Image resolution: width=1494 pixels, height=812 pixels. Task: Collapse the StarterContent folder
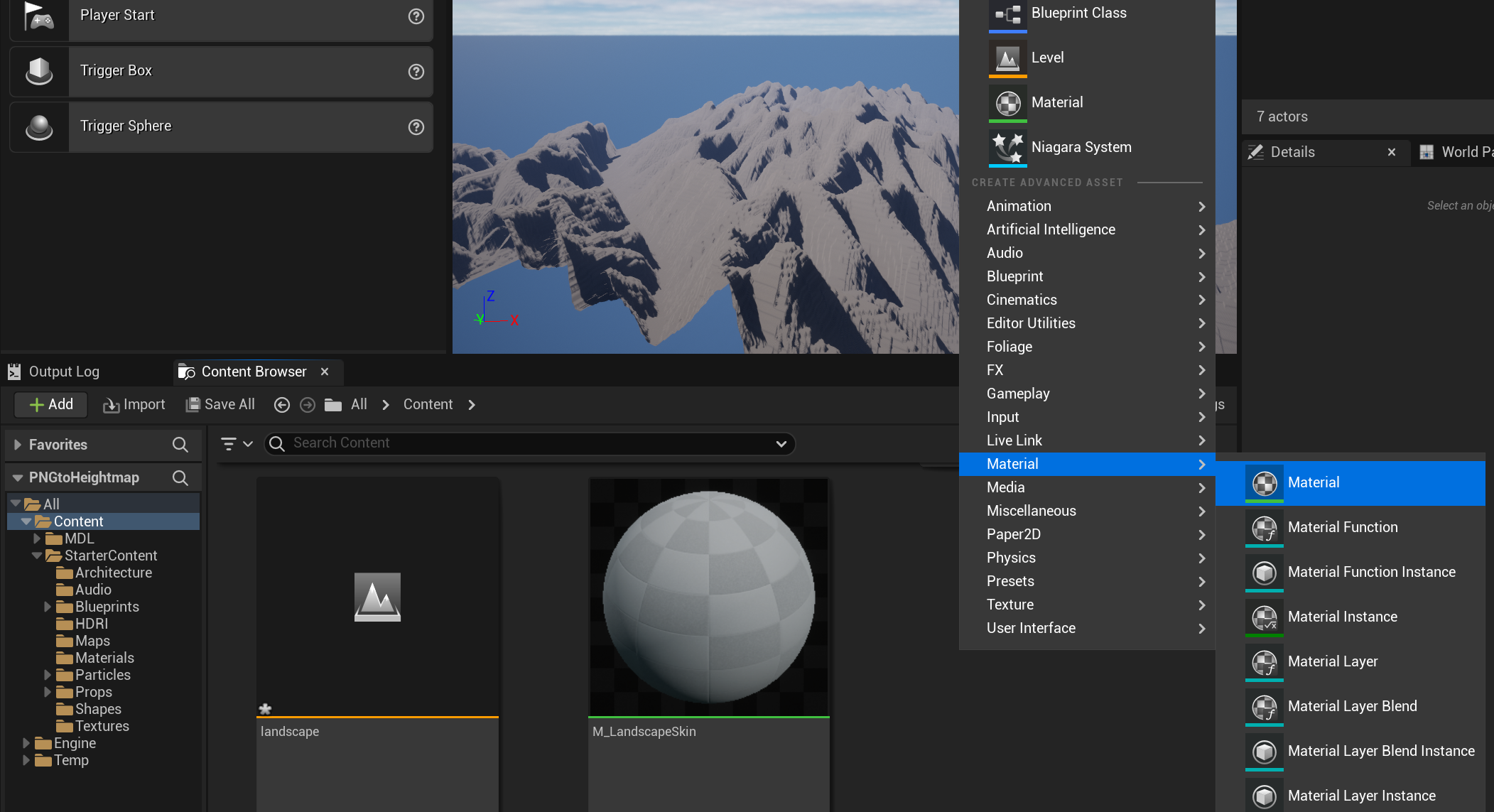click(x=37, y=556)
